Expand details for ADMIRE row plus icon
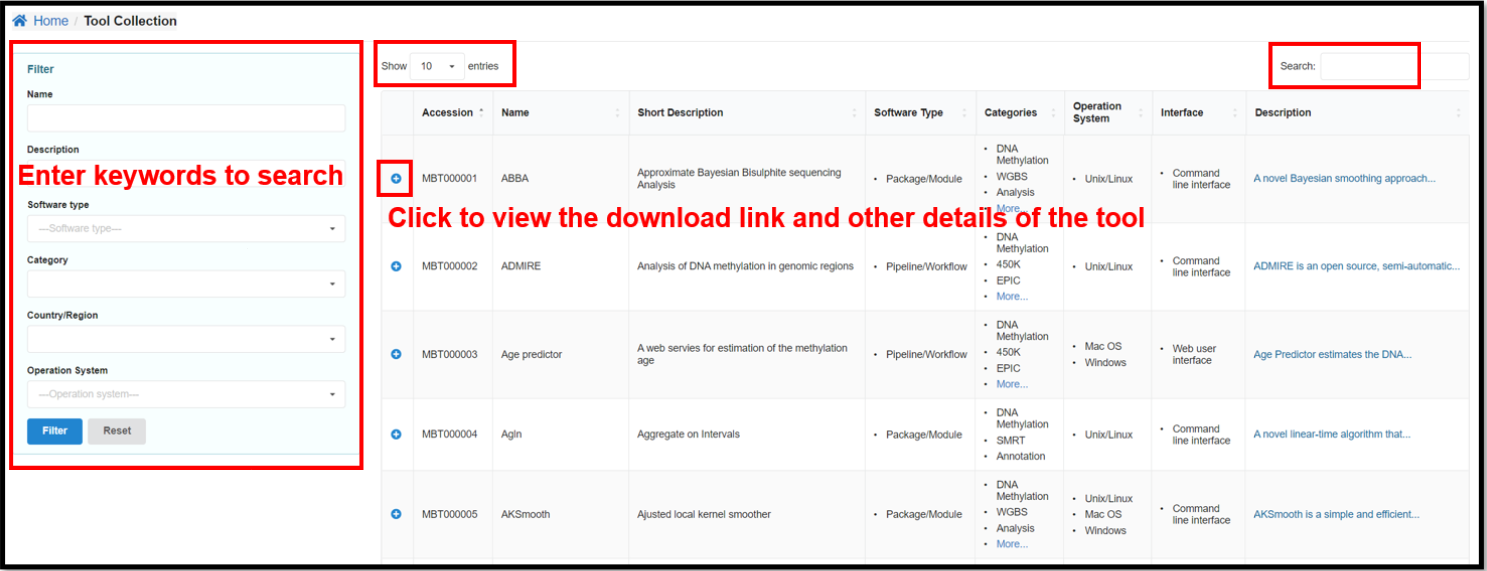The height and width of the screenshot is (571, 1487). point(396,266)
